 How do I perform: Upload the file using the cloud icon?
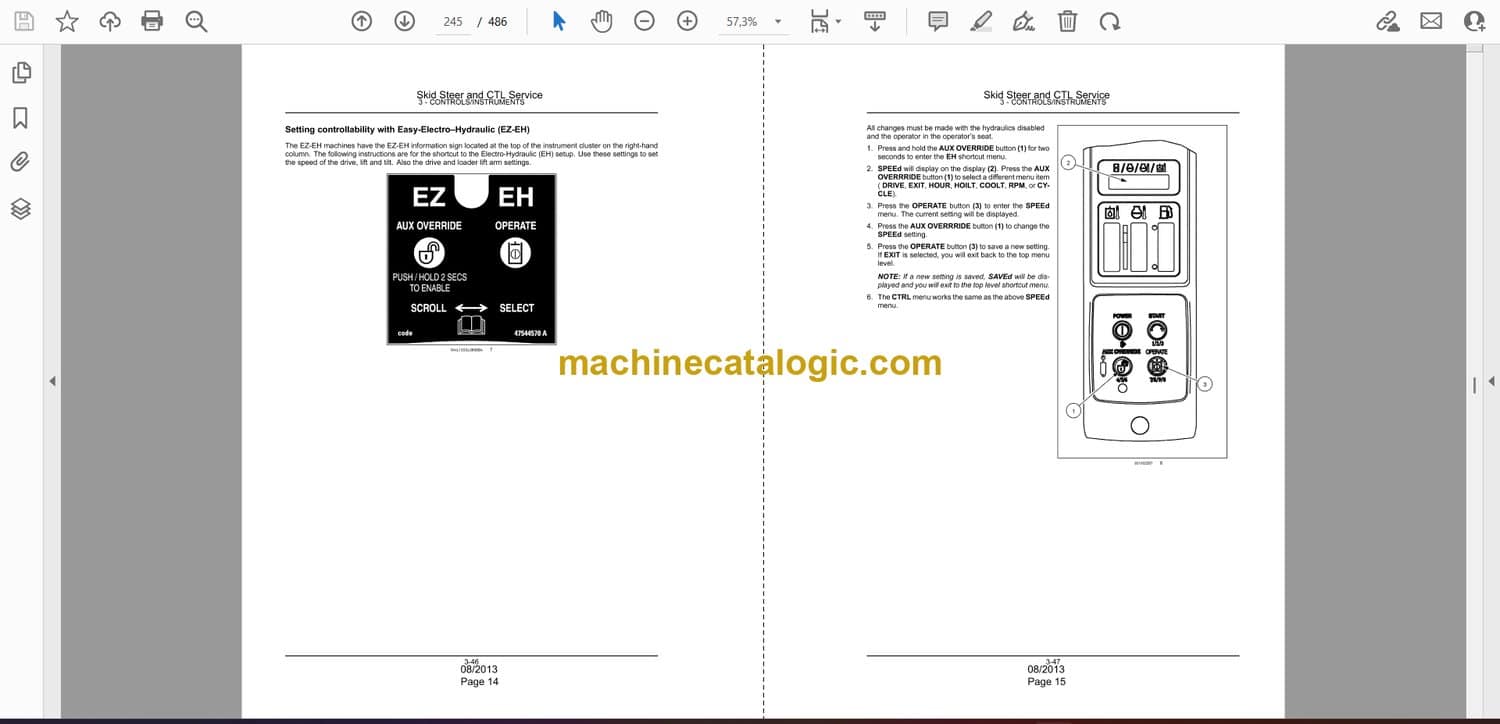[110, 21]
